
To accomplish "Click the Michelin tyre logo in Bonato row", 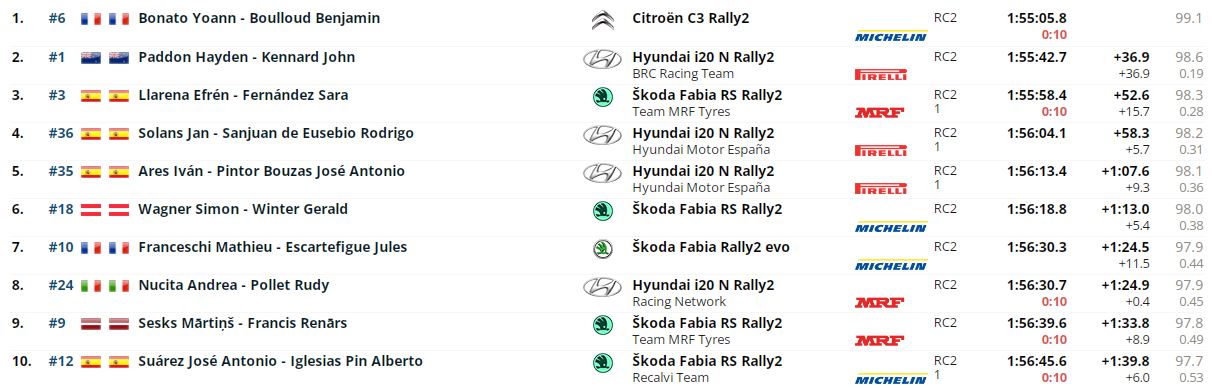I will (890, 36).
